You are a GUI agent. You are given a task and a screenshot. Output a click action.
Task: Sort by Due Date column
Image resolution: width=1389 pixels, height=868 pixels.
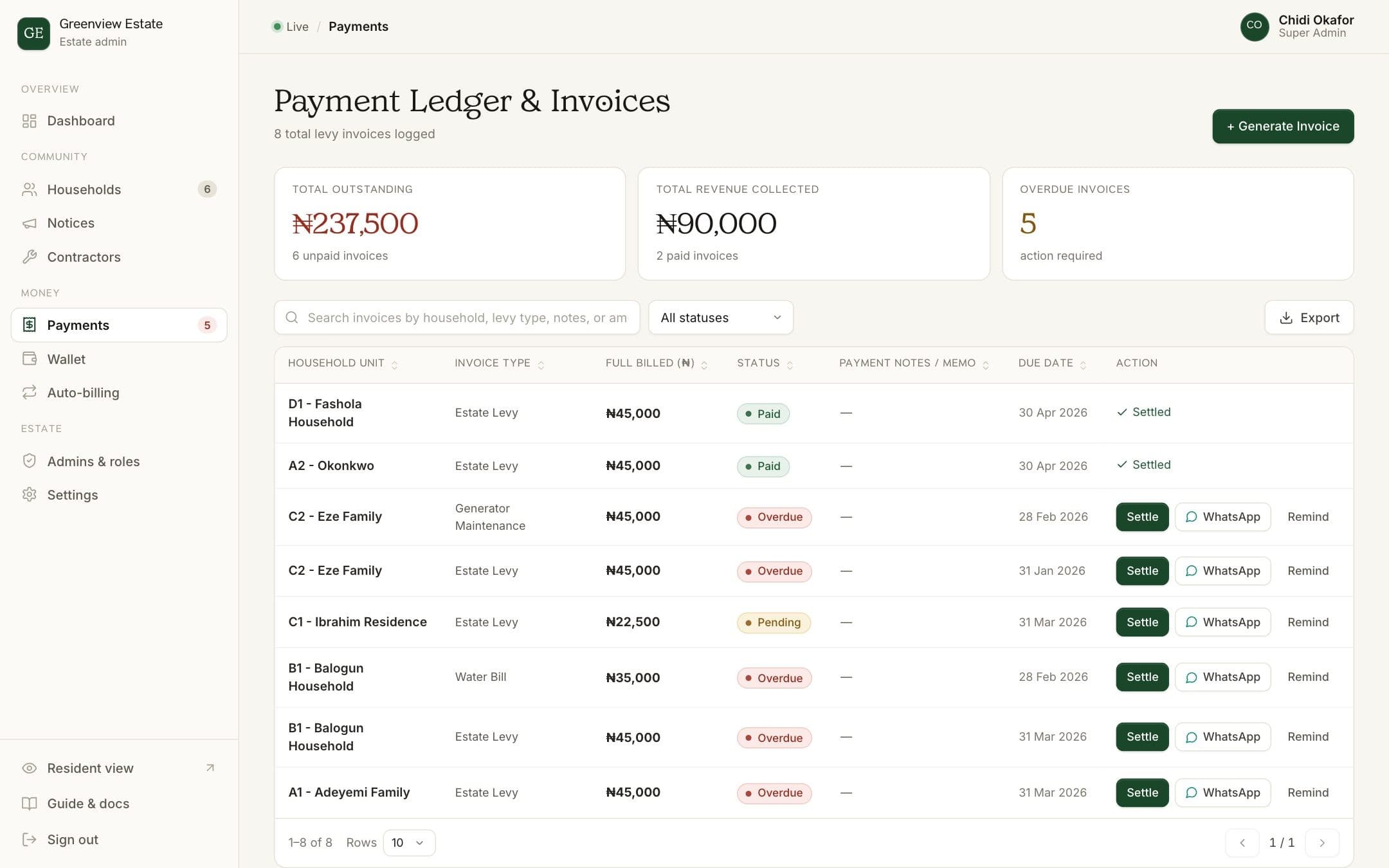pos(1053,363)
